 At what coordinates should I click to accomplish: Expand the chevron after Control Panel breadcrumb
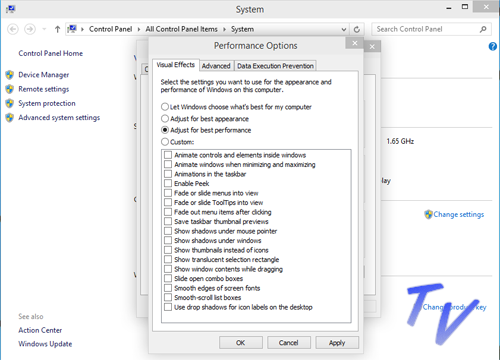pyautogui.click(x=139, y=29)
